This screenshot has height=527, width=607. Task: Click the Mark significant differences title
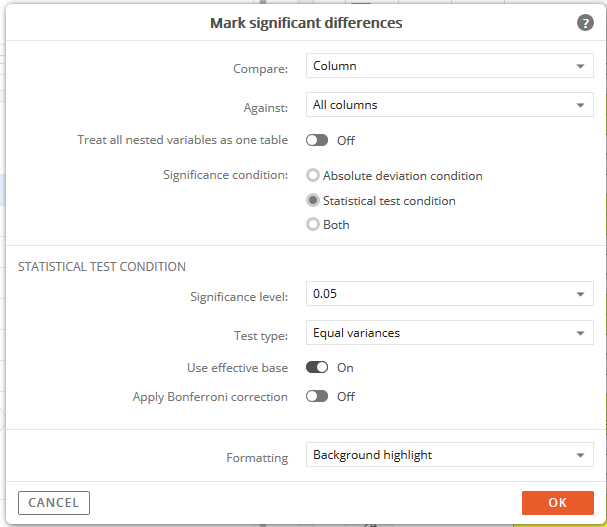[x=306, y=23]
